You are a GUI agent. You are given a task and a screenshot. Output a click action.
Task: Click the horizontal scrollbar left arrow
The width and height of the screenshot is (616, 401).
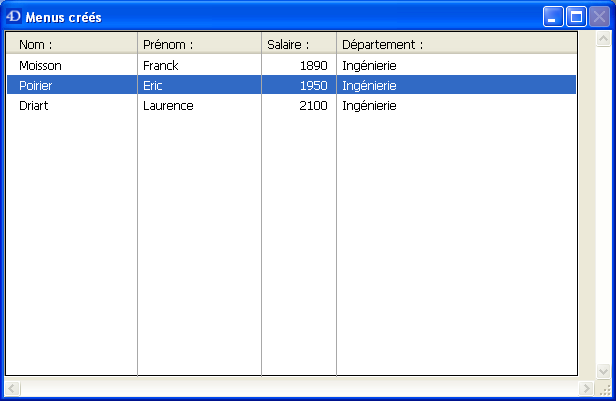[12, 387]
